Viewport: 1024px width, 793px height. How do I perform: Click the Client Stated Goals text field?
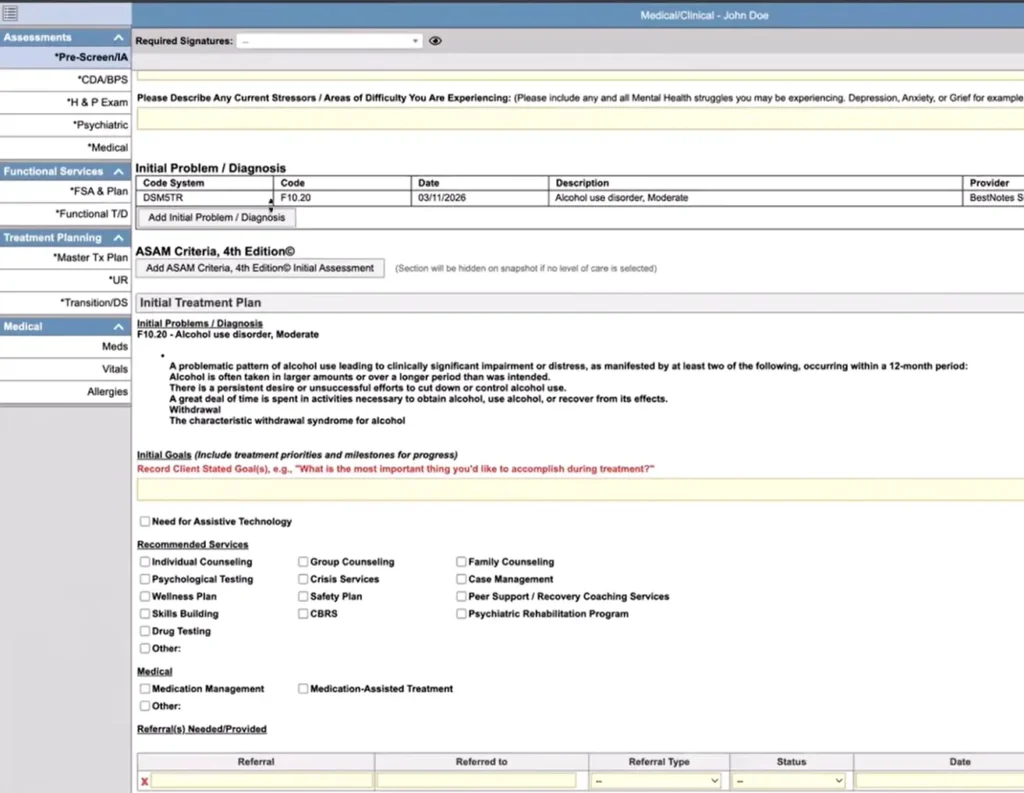(580, 490)
